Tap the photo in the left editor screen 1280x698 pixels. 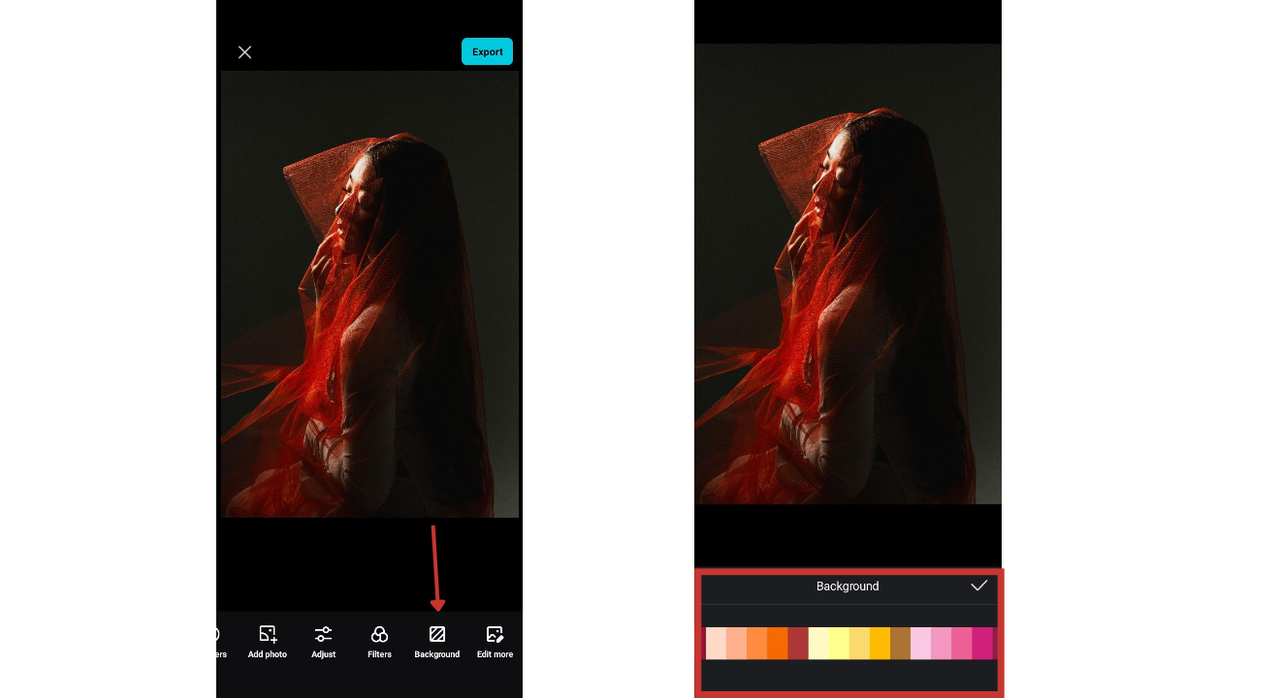[370, 294]
